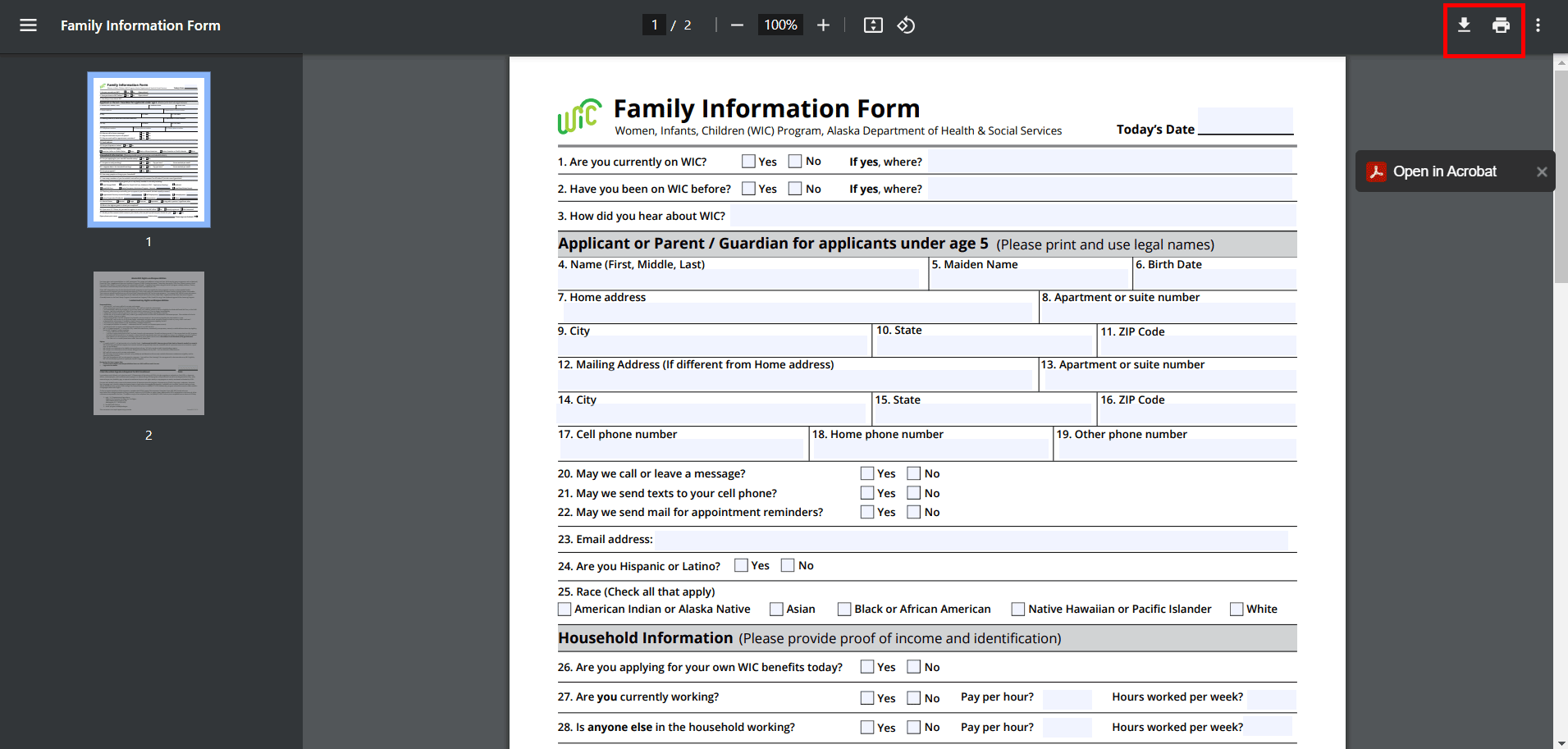Image resolution: width=1568 pixels, height=749 pixels.
Task: Check No for mail appointment reminders
Action: pos(914,512)
